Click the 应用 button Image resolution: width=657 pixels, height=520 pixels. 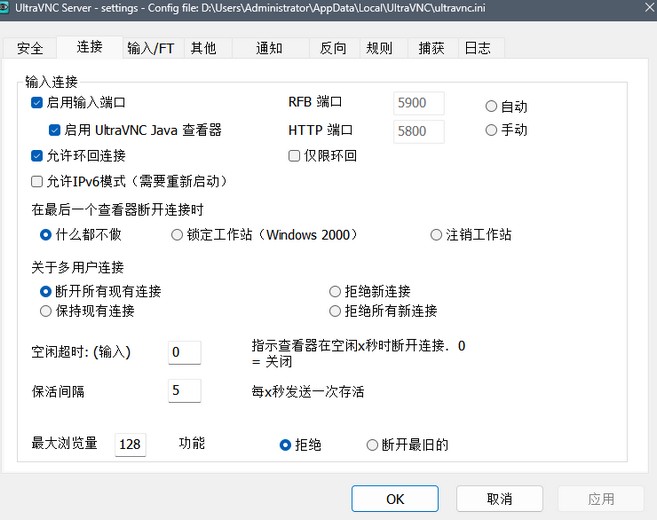click(601, 499)
